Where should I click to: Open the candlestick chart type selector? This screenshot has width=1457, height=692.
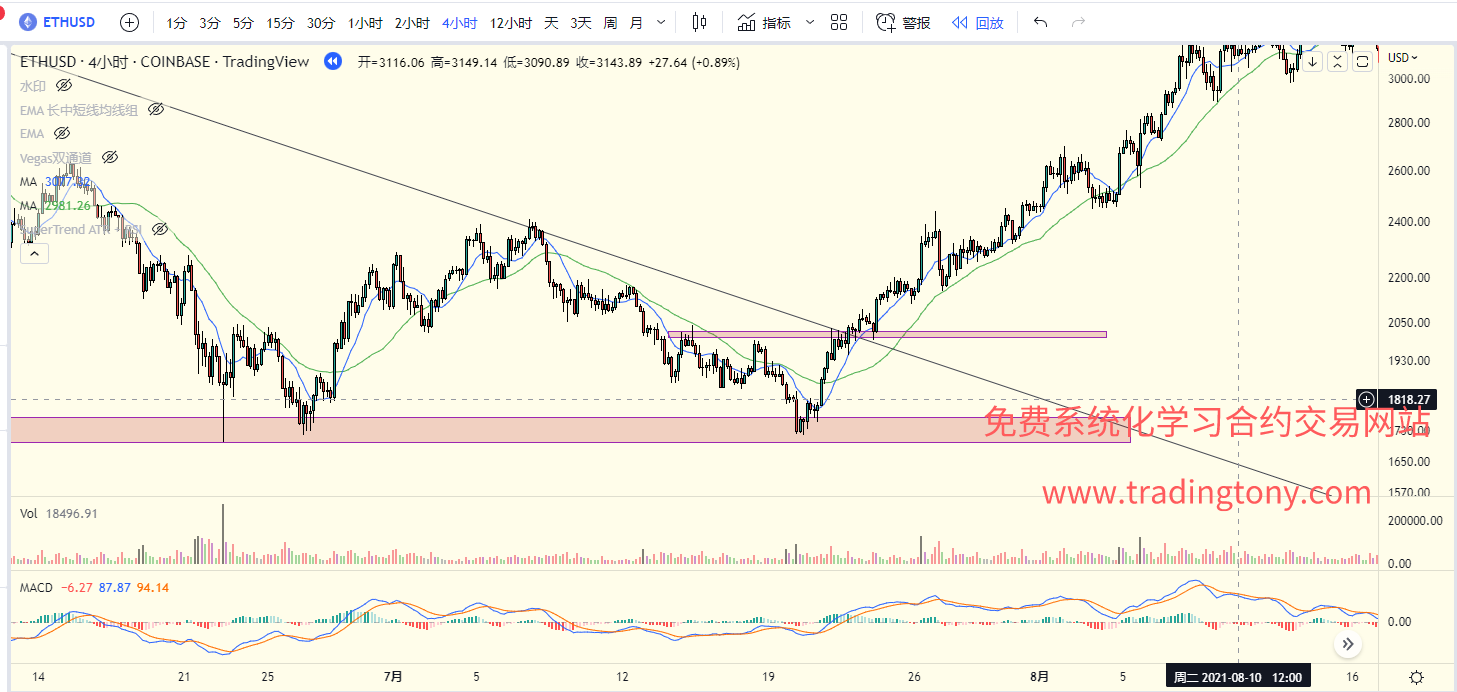[699, 22]
